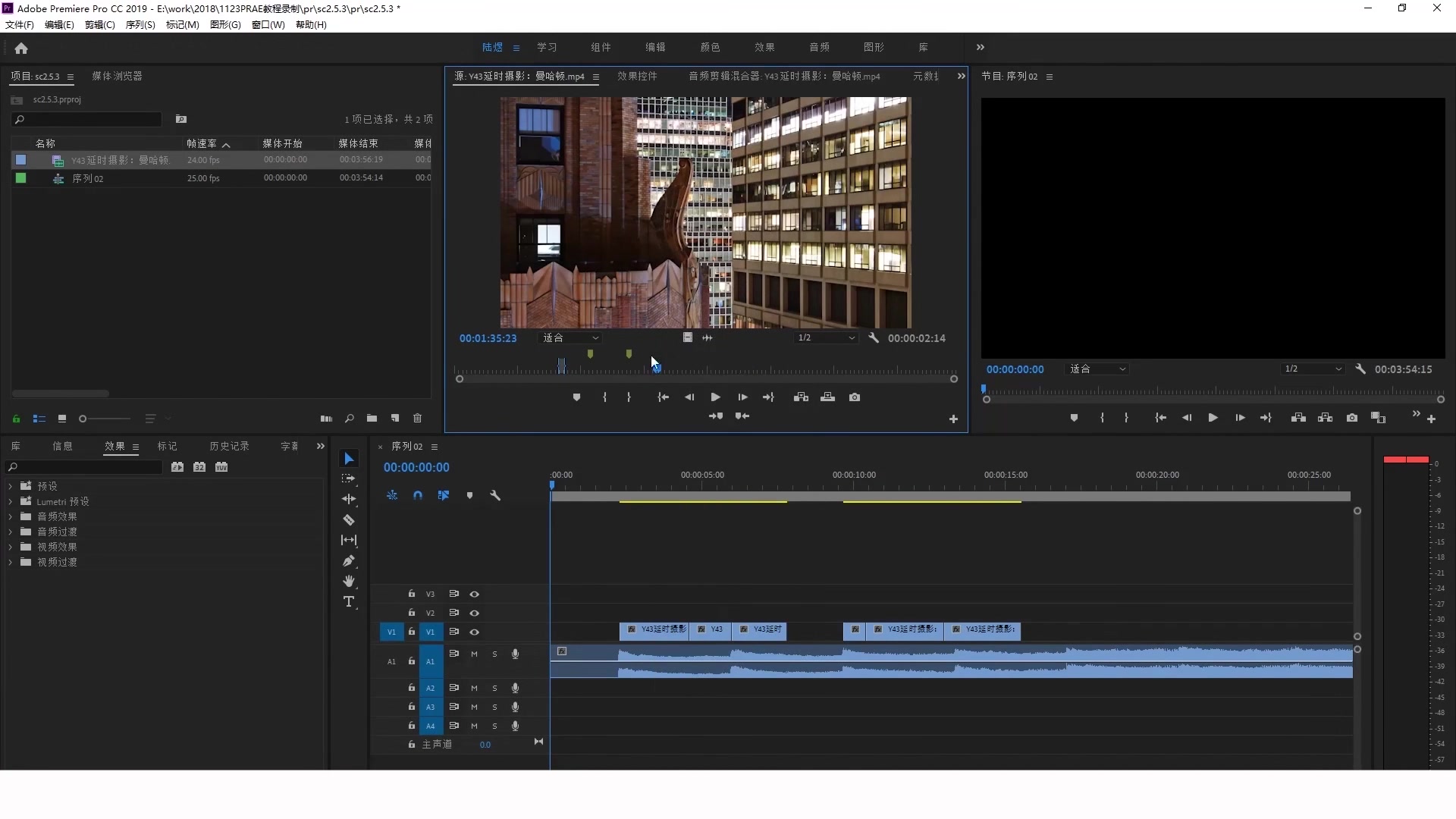Toggle lock on track V3
Image resolution: width=1456 pixels, height=819 pixels.
pos(412,594)
